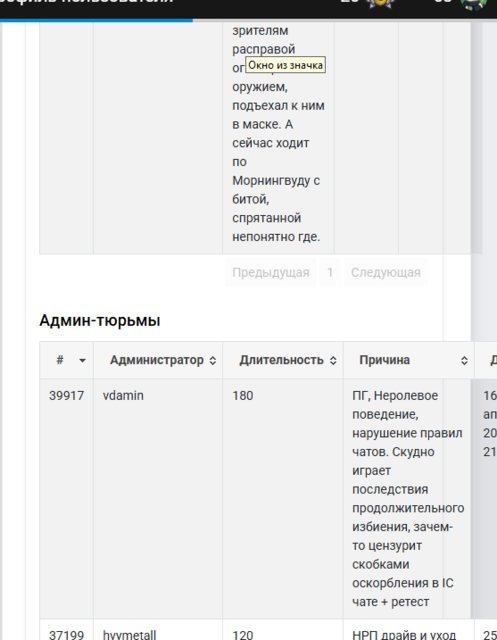
Task: Sort table by Длительность column
Action: 283,360
